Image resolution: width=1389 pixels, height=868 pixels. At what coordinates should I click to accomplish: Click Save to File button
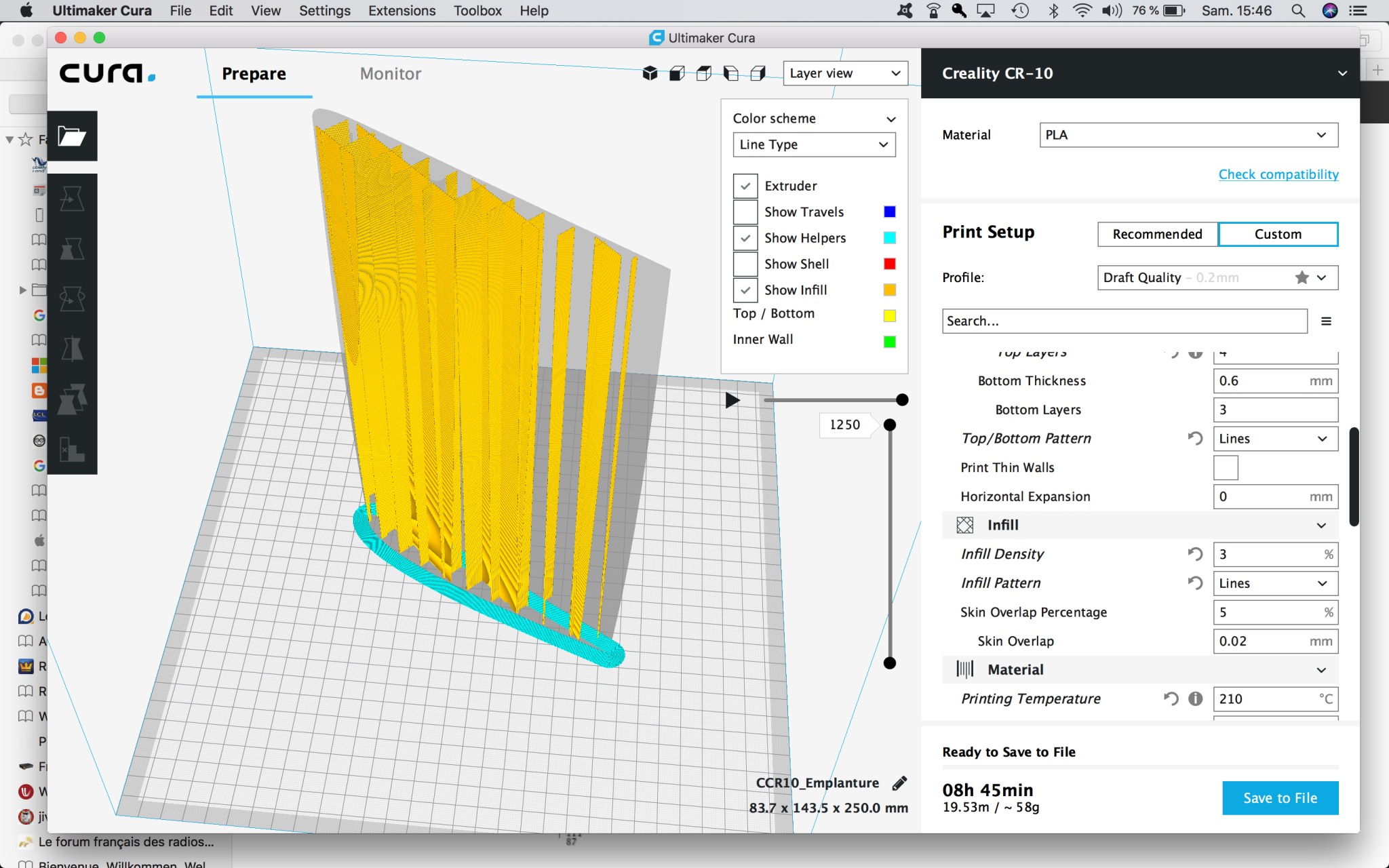click(1280, 798)
